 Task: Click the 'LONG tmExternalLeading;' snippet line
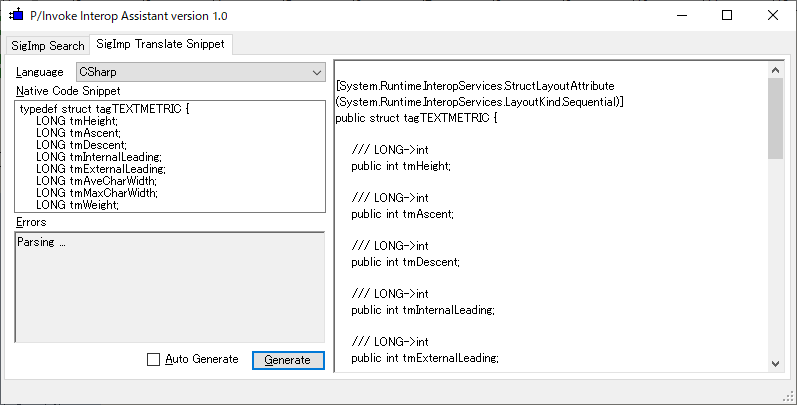tap(101, 169)
